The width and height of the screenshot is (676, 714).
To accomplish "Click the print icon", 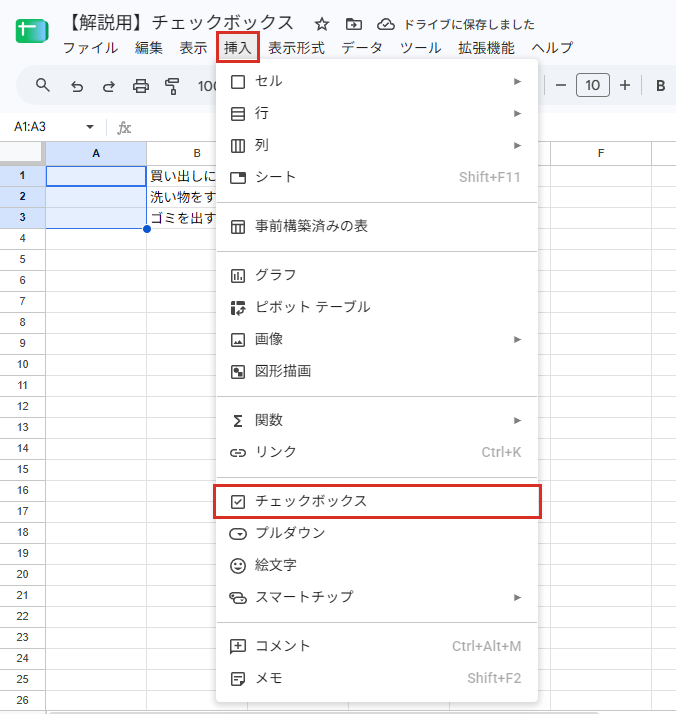I will tap(140, 86).
